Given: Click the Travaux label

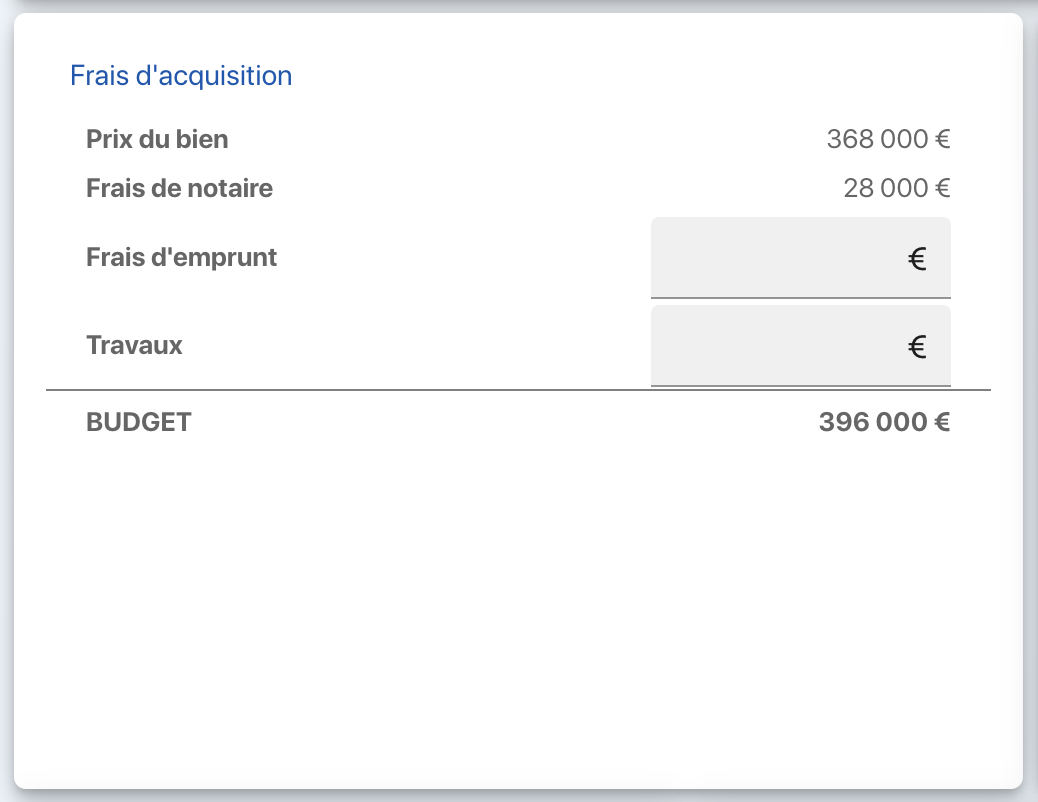Looking at the screenshot, I should click(x=134, y=345).
